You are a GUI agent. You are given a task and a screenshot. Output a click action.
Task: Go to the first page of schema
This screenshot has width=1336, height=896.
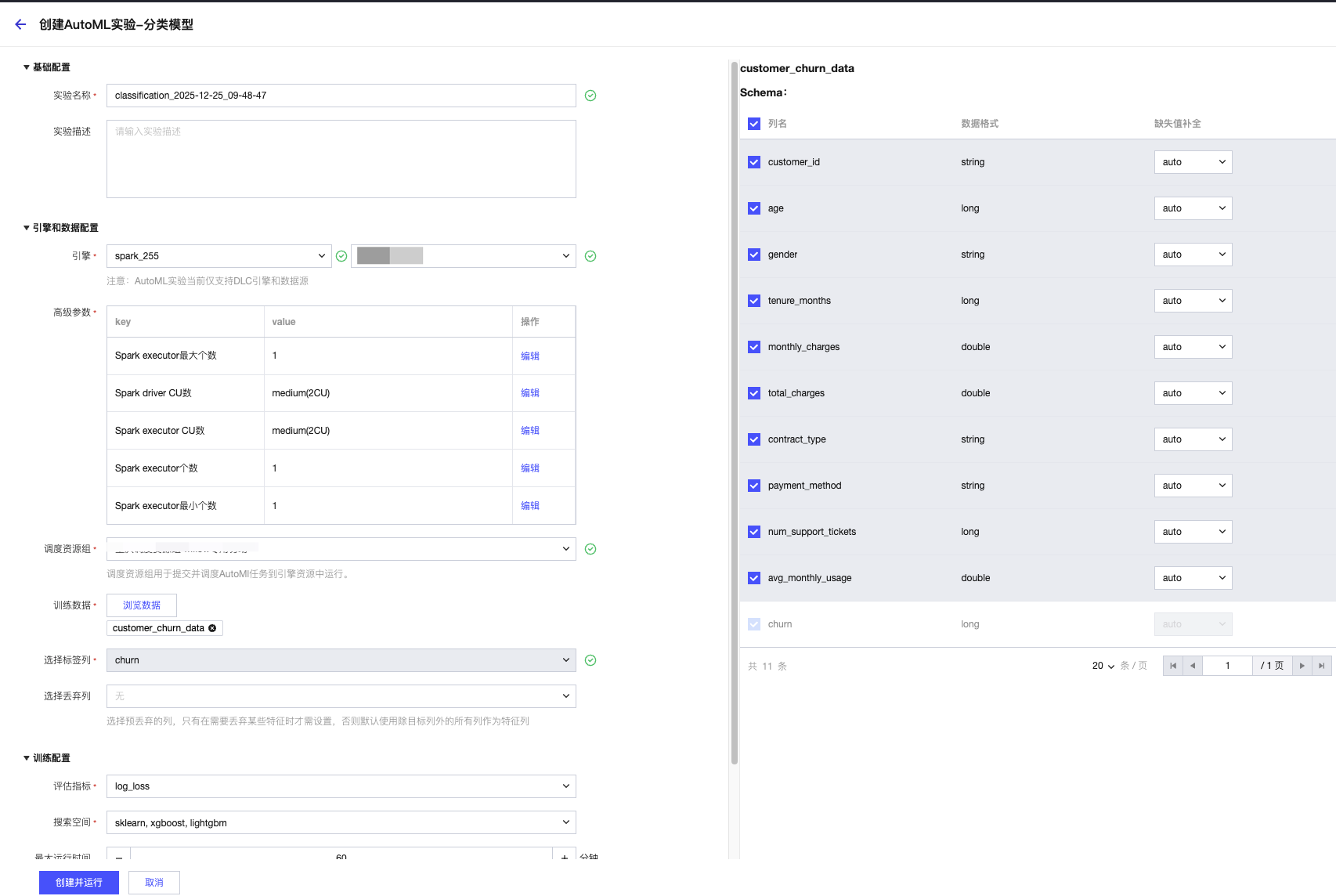tap(1172, 666)
